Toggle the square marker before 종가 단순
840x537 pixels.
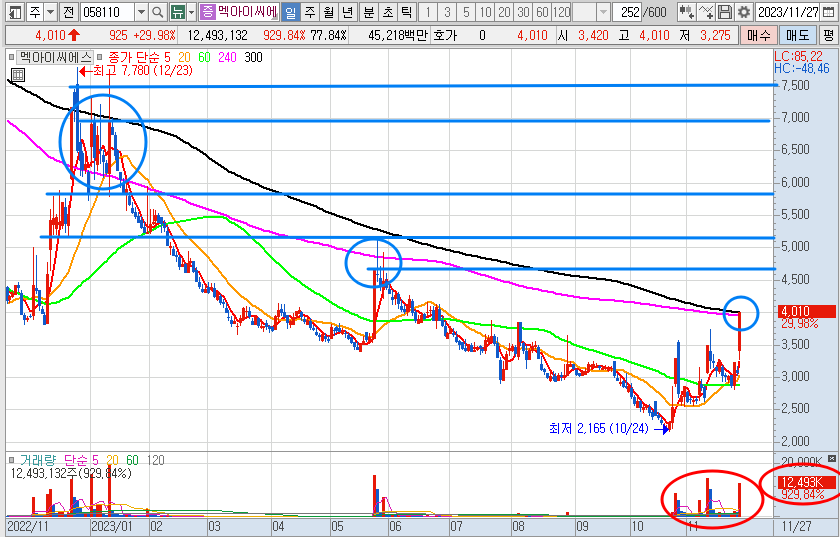coord(100,57)
